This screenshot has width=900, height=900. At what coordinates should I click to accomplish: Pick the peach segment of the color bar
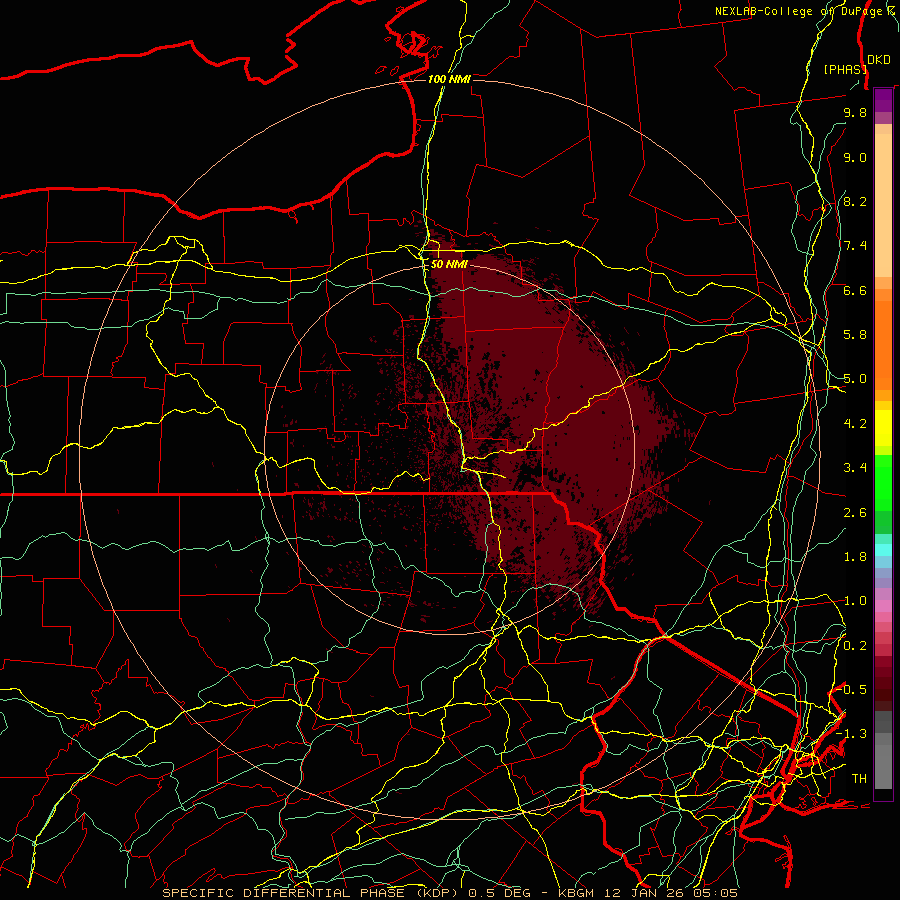pos(883,205)
